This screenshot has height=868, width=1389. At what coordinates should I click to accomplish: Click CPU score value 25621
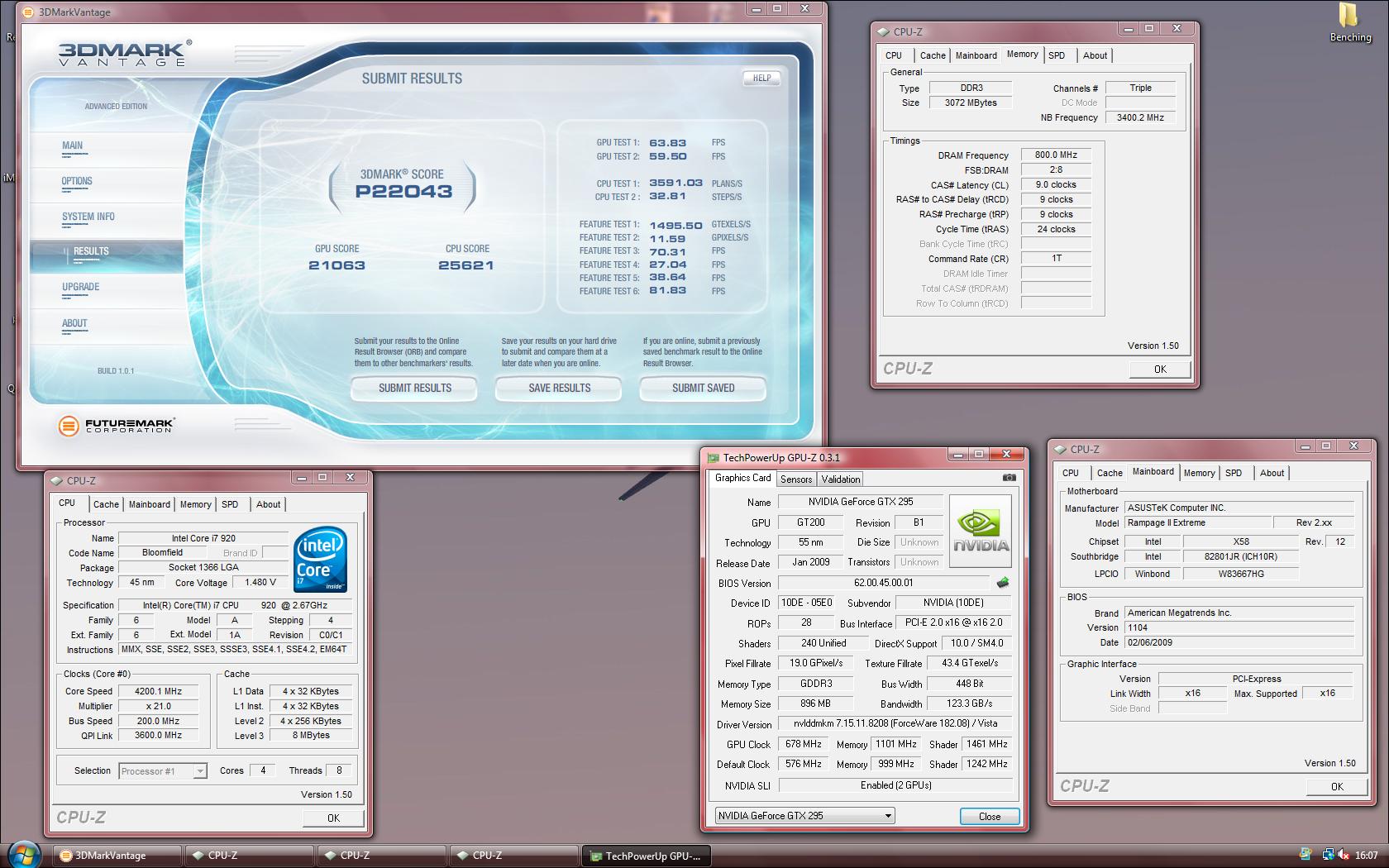pyautogui.click(x=466, y=265)
